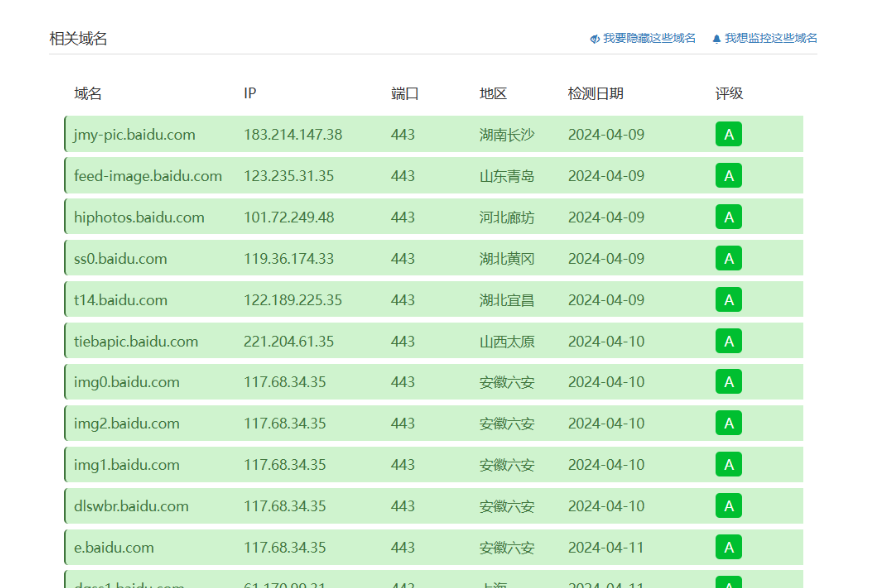875x588 pixels.
Task: Click port 443 in ss0.baidu.com row
Action: point(403,258)
